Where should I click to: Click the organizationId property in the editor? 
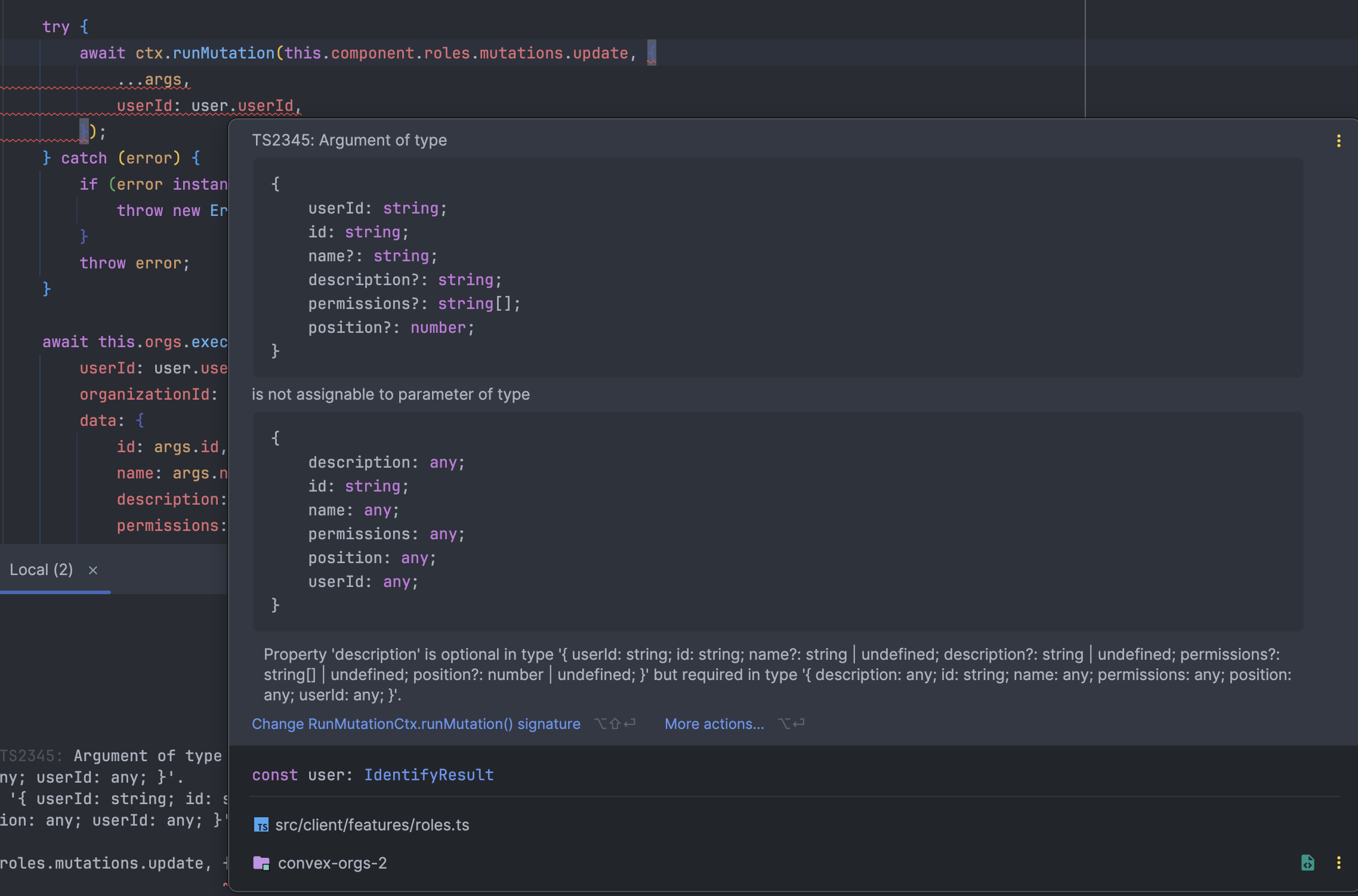[x=144, y=394]
